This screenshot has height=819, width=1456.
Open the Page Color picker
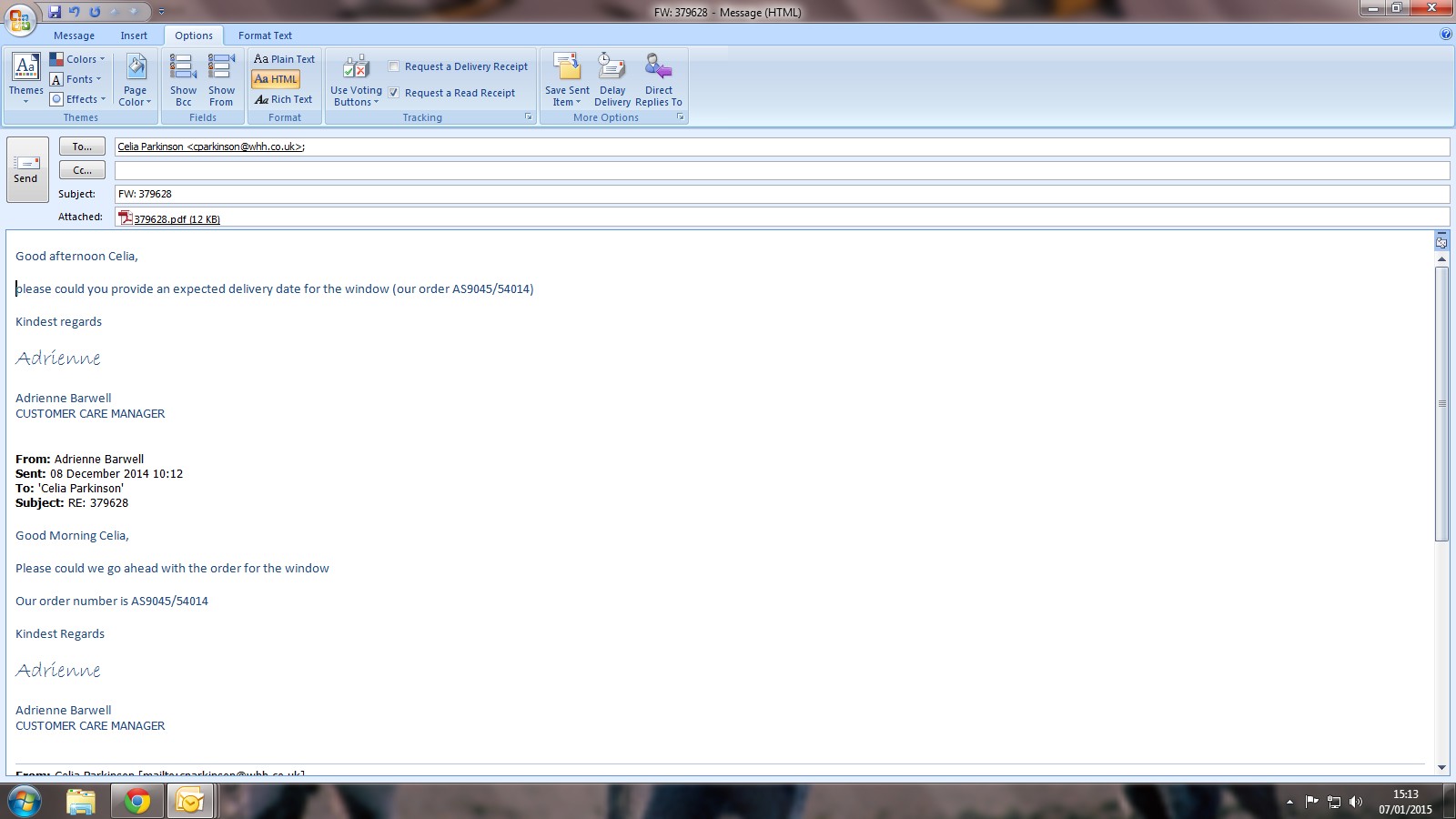click(x=135, y=79)
